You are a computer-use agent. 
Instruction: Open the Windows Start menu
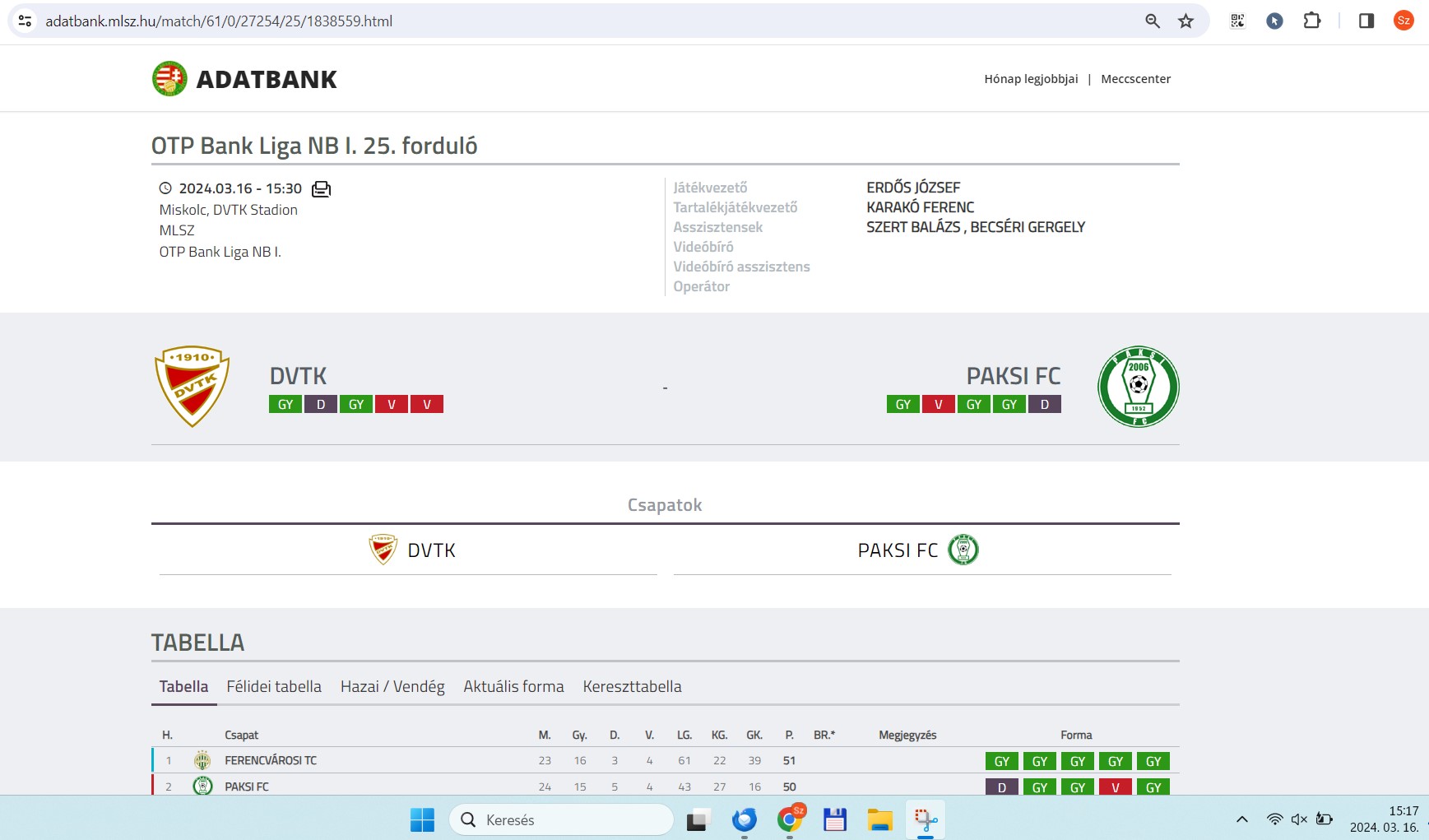click(x=422, y=819)
